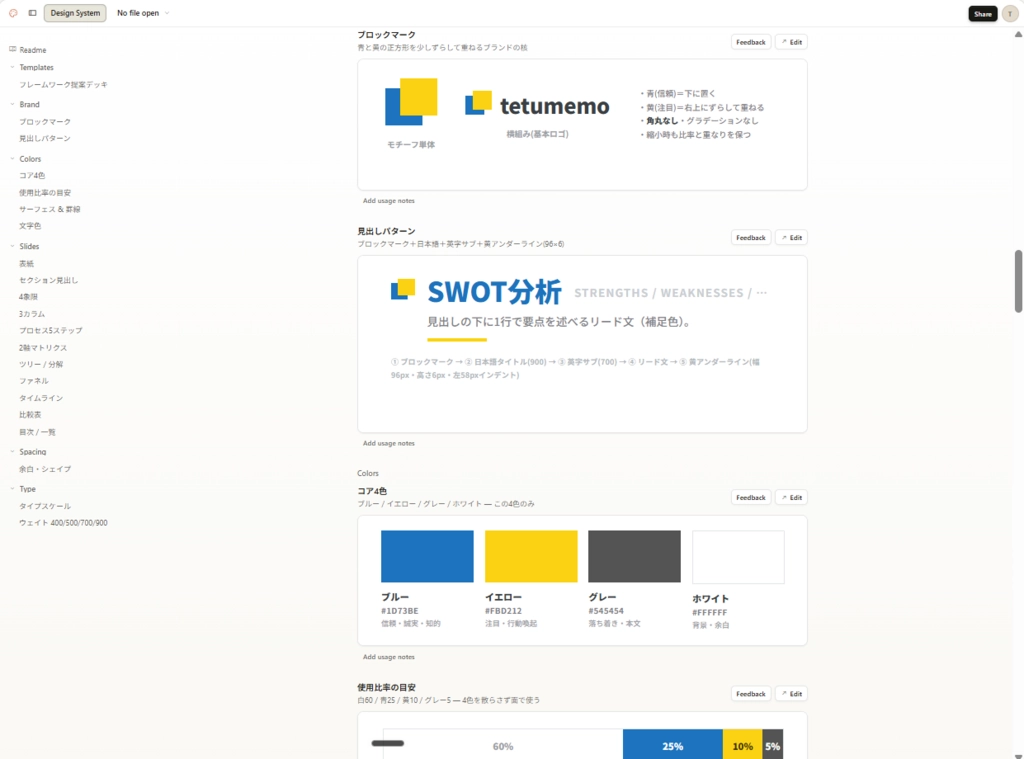
Task: Click the Readme book icon
Action: [x=12, y=50]
